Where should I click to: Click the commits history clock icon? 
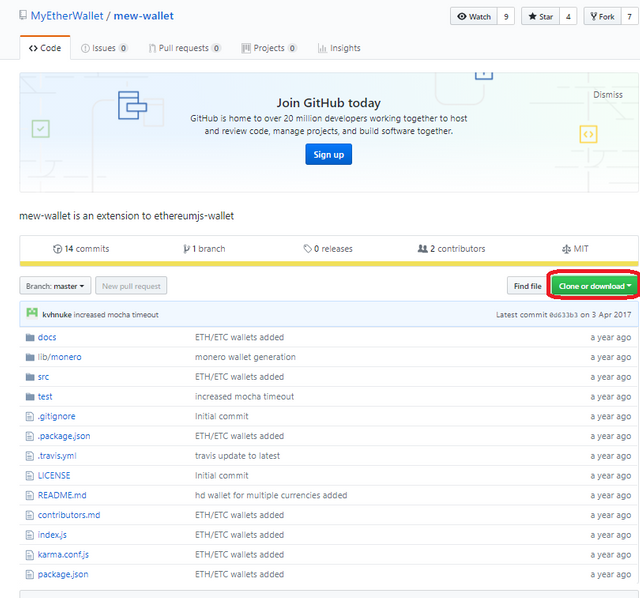[57, 249]
